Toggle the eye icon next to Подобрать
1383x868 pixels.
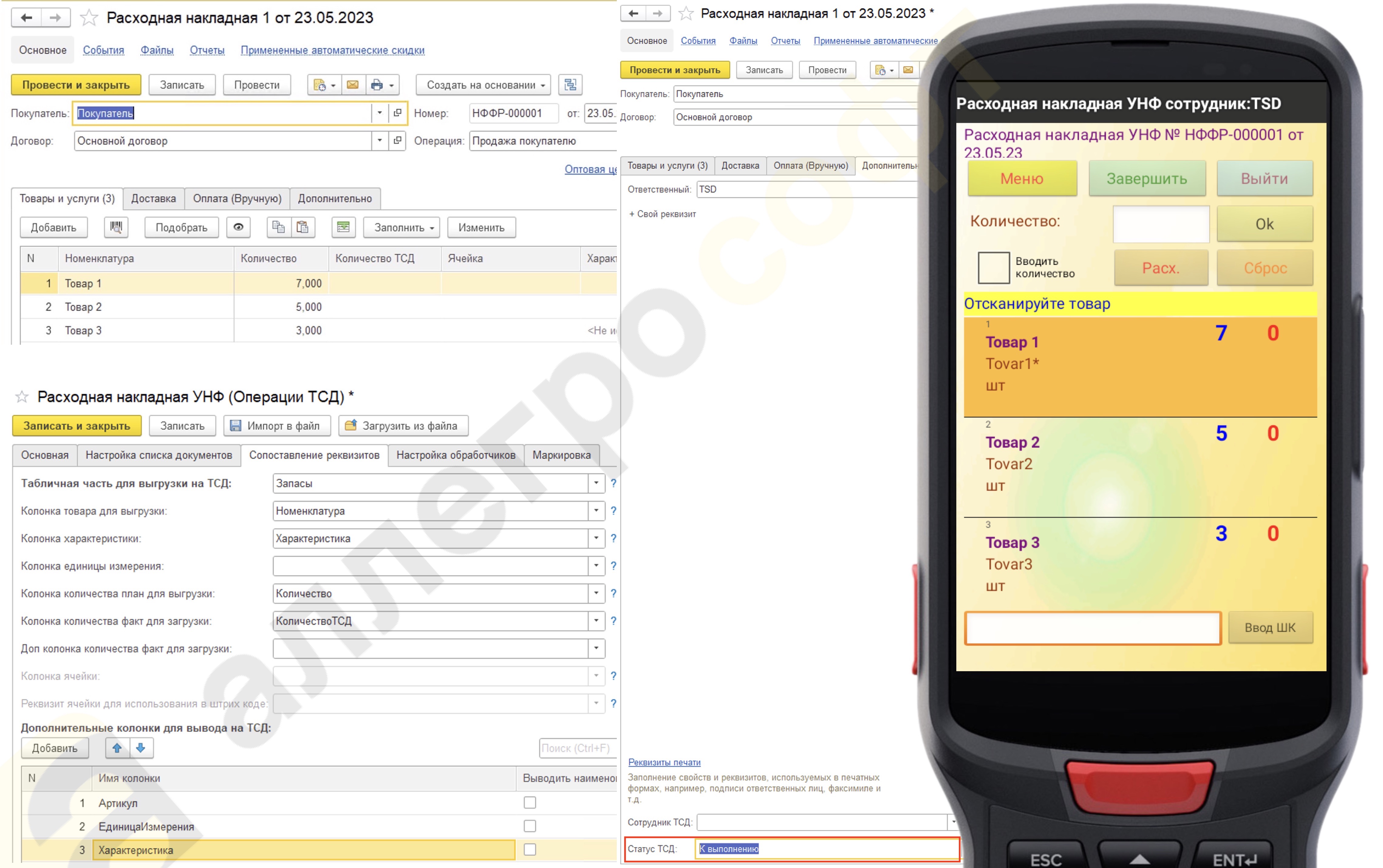(x=238, y=227)
